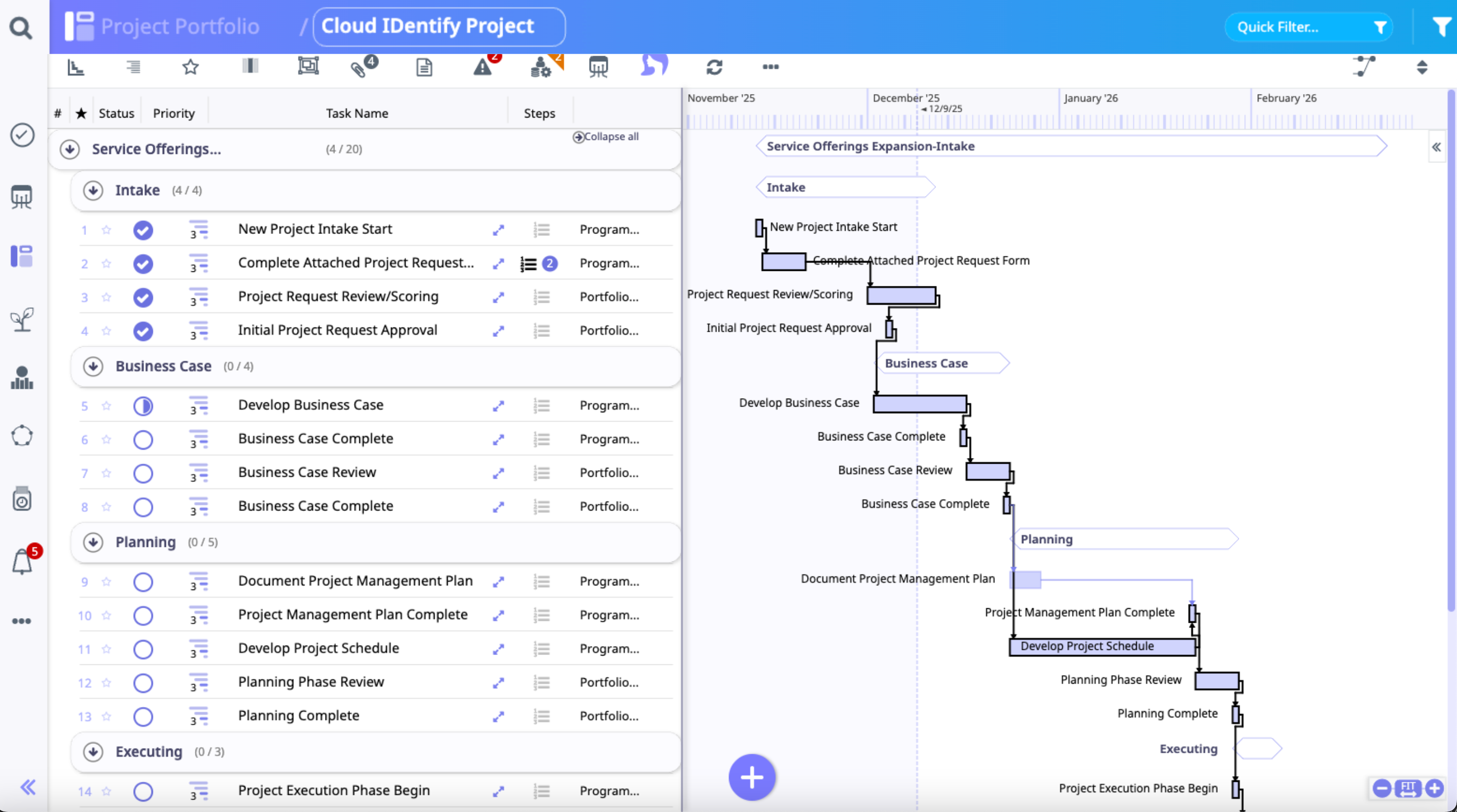Click the round plus add button
Screen dimensions: 1457x812
click(x=752, y=778)
